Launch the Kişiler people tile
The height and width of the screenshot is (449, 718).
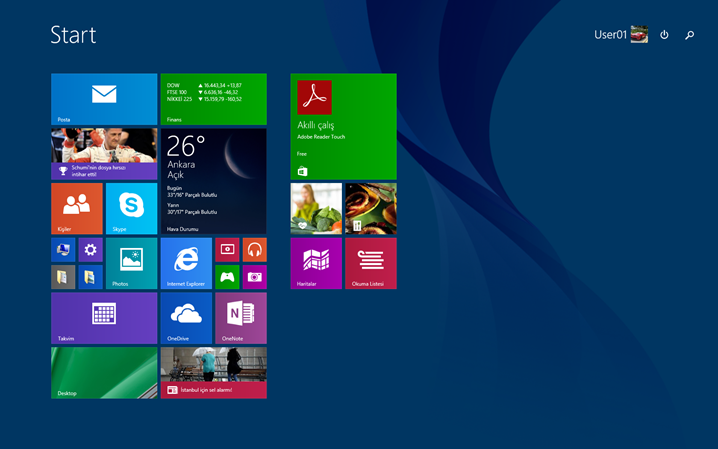coord(77,209)
